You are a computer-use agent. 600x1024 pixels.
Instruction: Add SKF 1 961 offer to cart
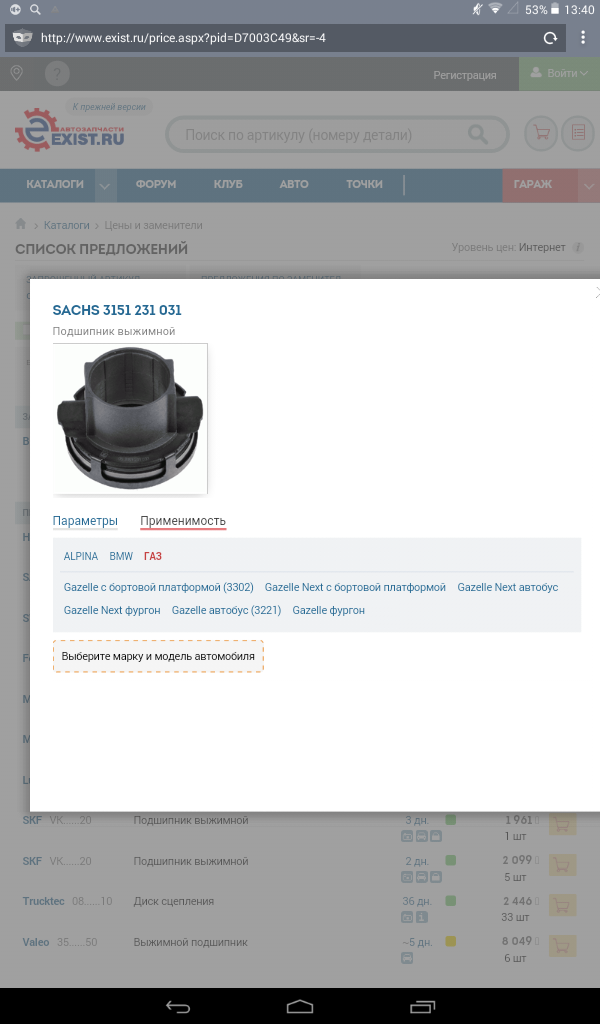562,824
